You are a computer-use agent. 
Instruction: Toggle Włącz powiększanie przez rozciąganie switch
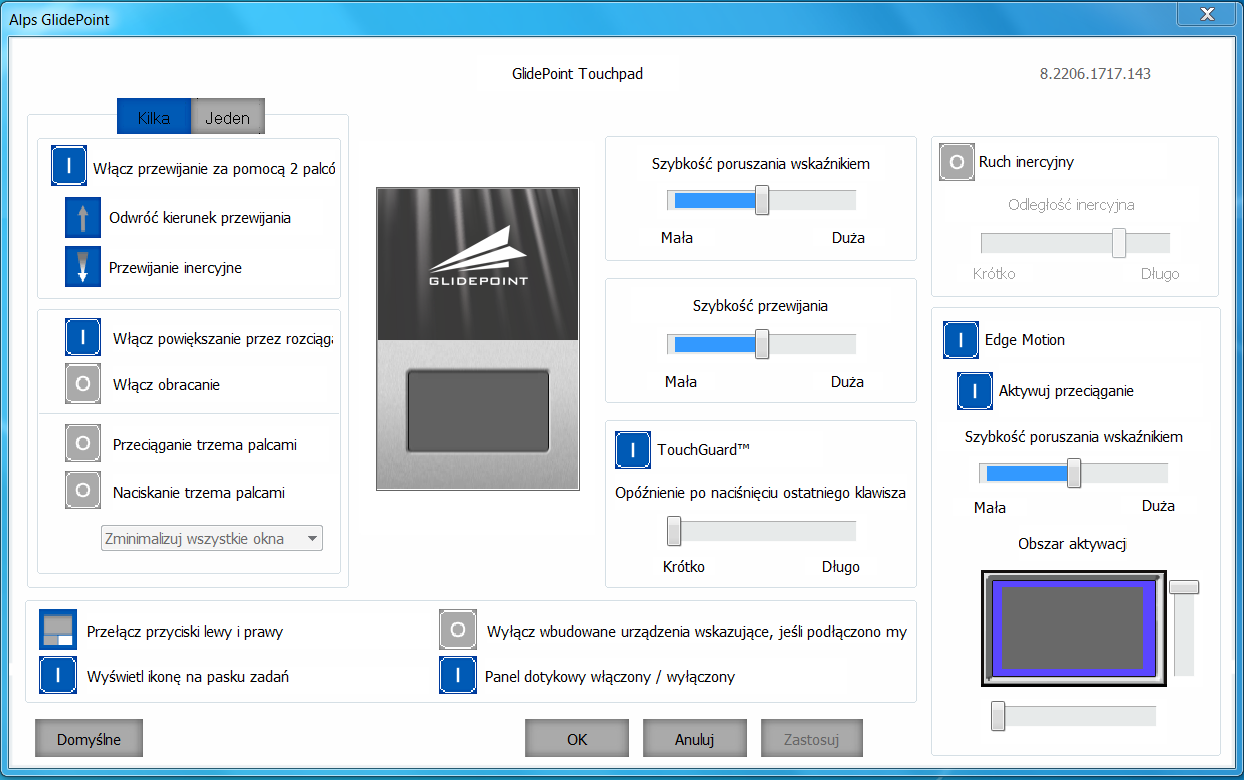coord(83,337)
